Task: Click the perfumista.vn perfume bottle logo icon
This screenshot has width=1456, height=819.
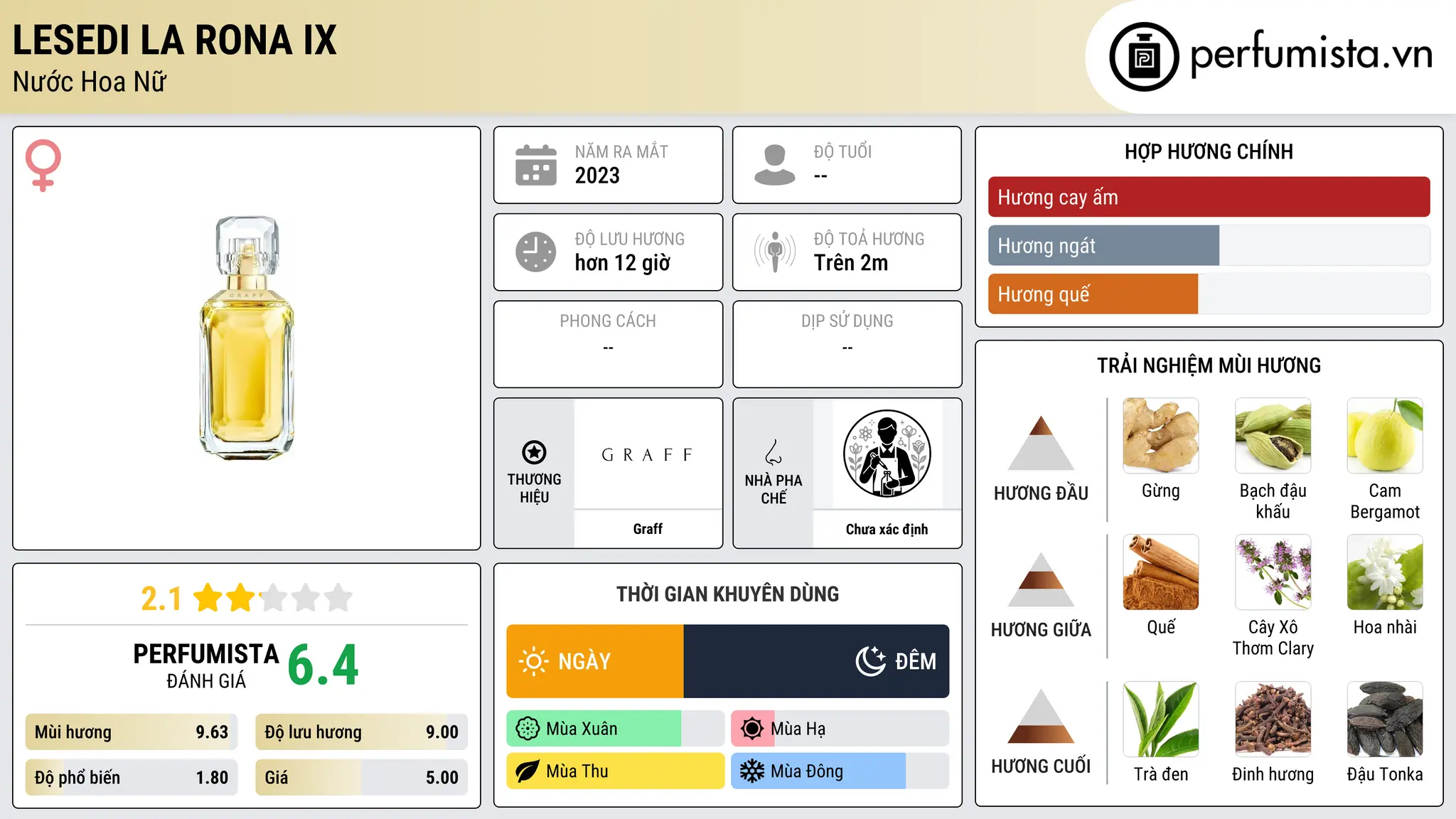Action: pyautogui.click(x=1144, y=57)
